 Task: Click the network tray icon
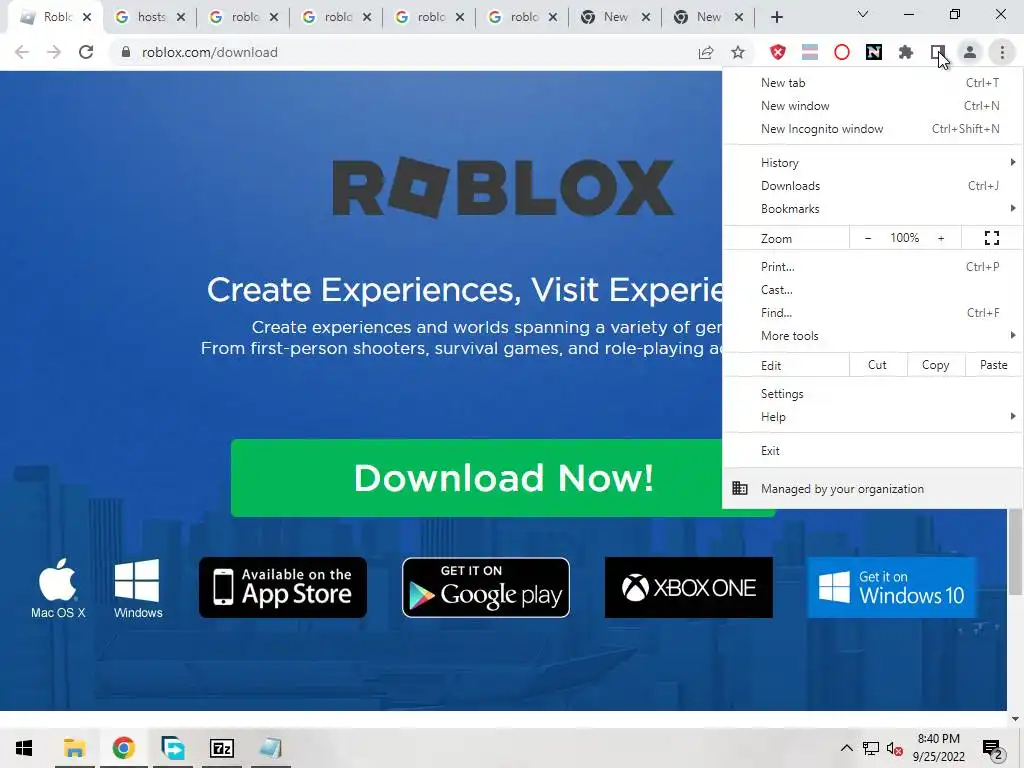(x=871, y=748)
